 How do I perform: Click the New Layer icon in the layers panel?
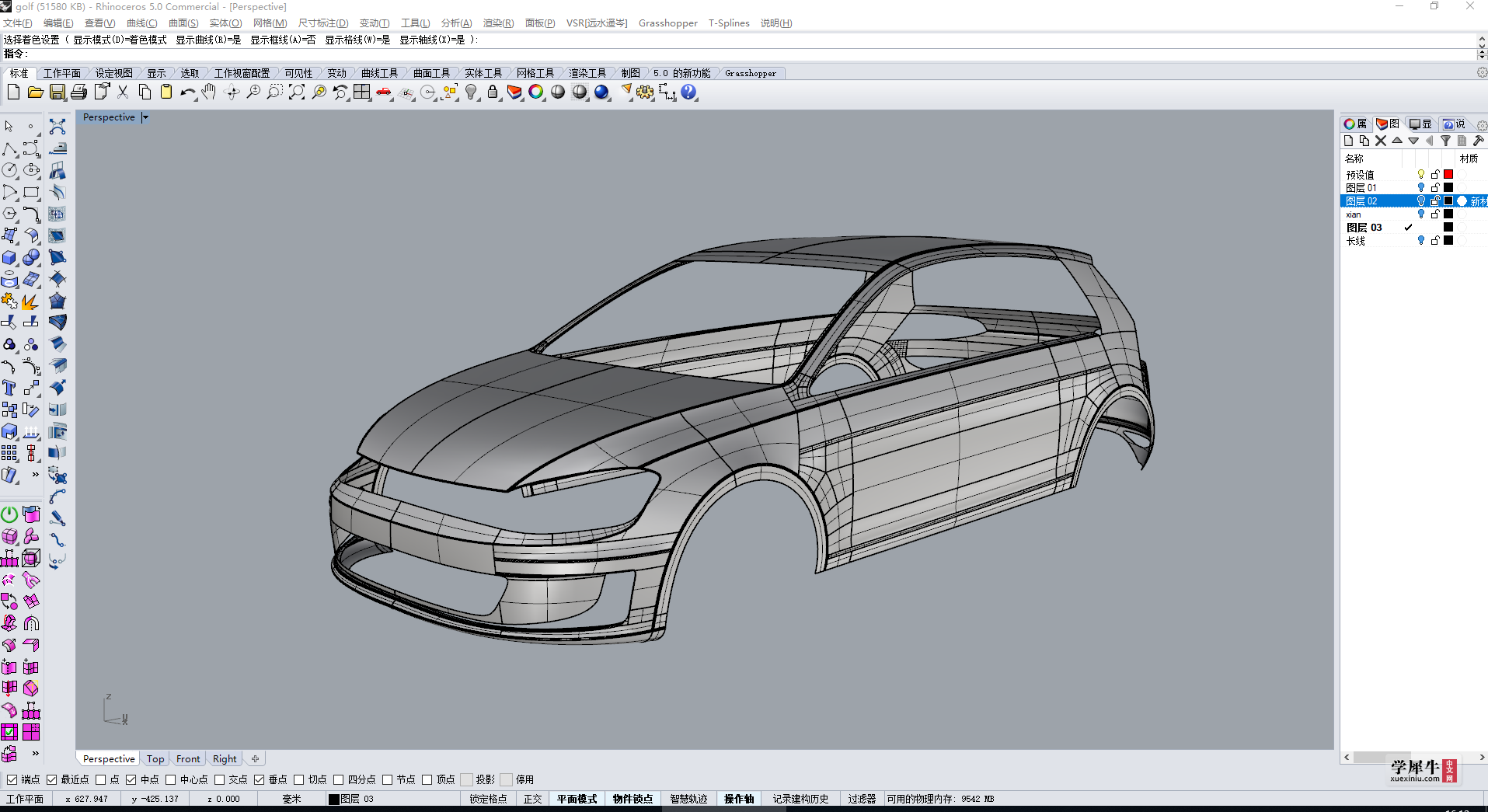click(1348, 141)
